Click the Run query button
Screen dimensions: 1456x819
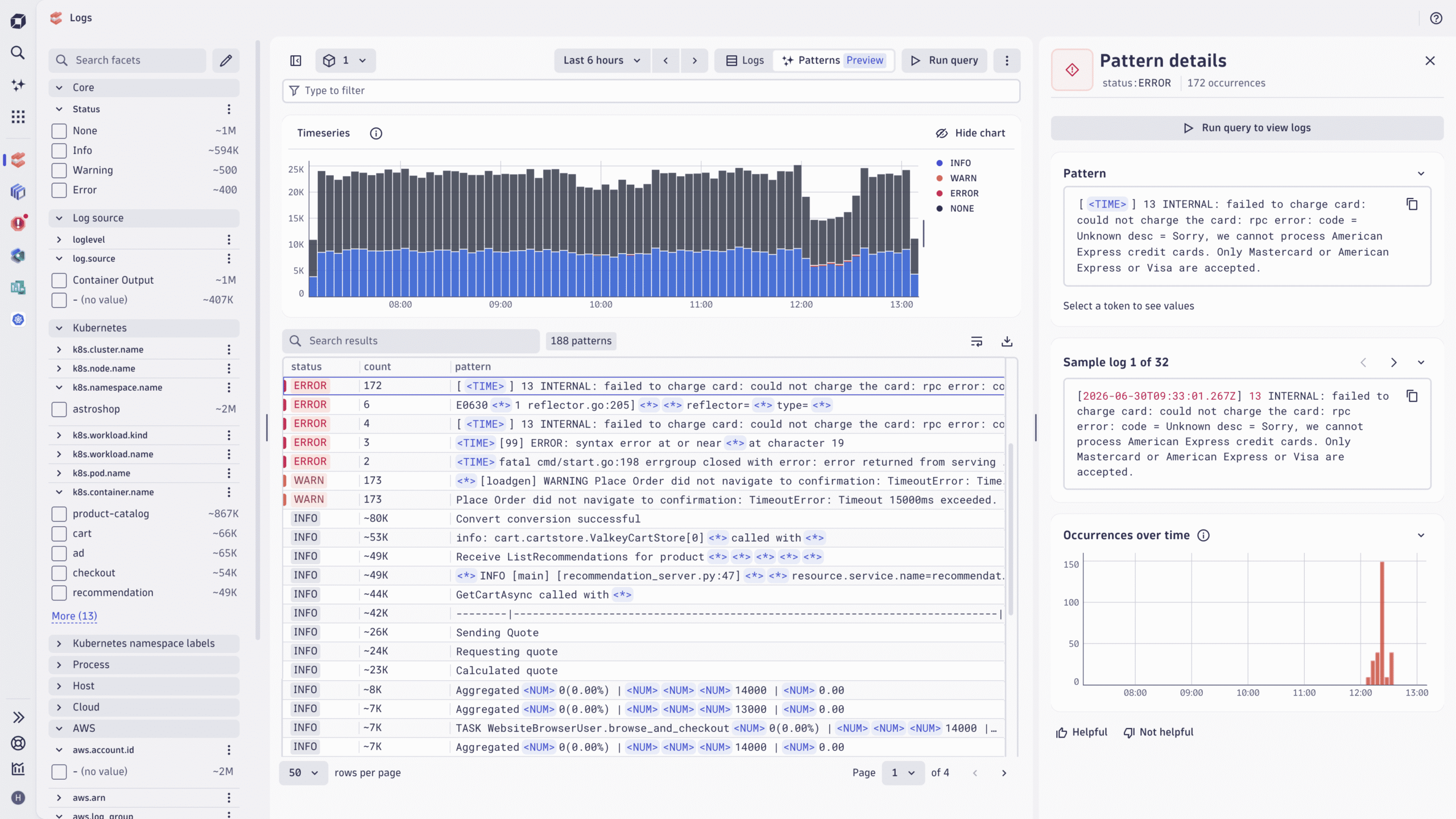click(x=945, y=60)
